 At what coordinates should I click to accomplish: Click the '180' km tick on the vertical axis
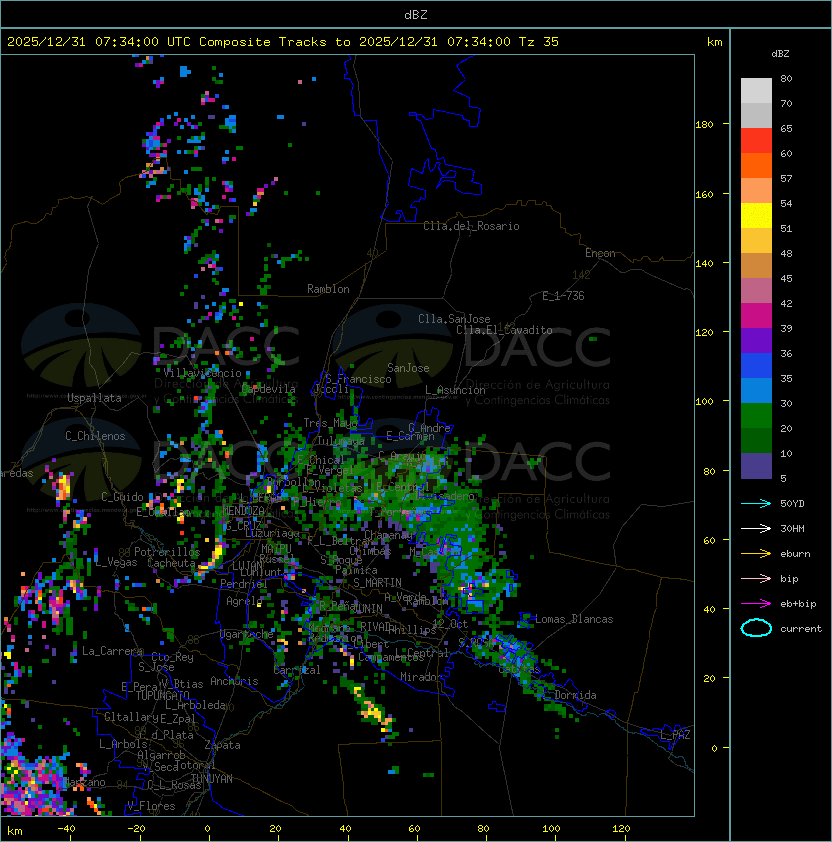point(704,125)
